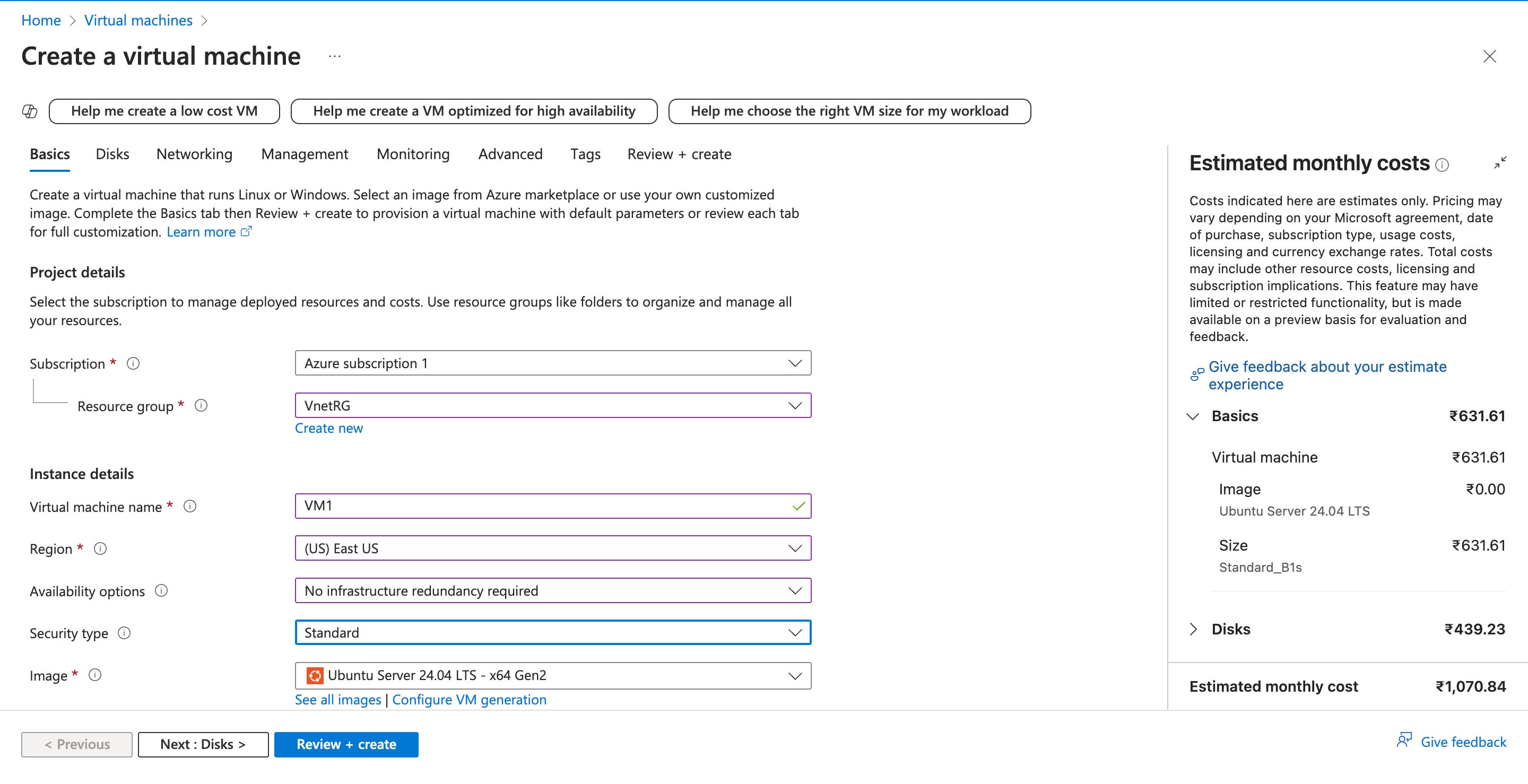The width and height of the screenshot is (1528, 784).
Task: Click the info icon beside Estimated monthly costs
Action: [1443, 164]
